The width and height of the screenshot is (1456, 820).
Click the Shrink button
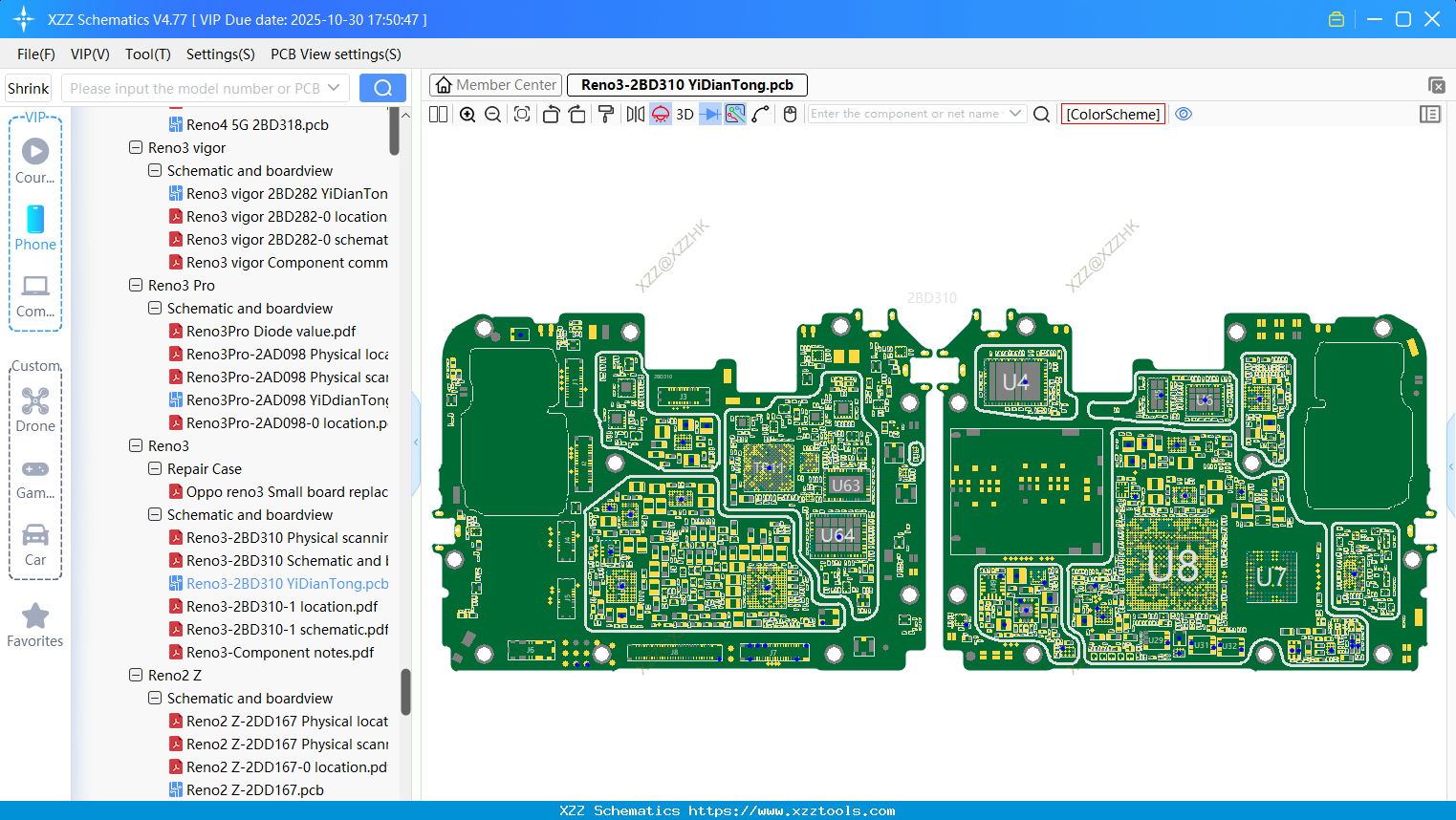coord(29,89)
